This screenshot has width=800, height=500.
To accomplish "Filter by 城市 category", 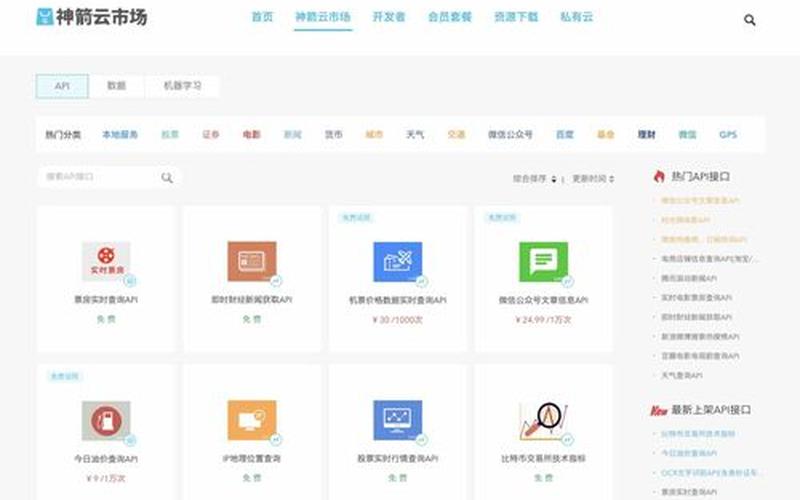I will click(x=374, y=135).
